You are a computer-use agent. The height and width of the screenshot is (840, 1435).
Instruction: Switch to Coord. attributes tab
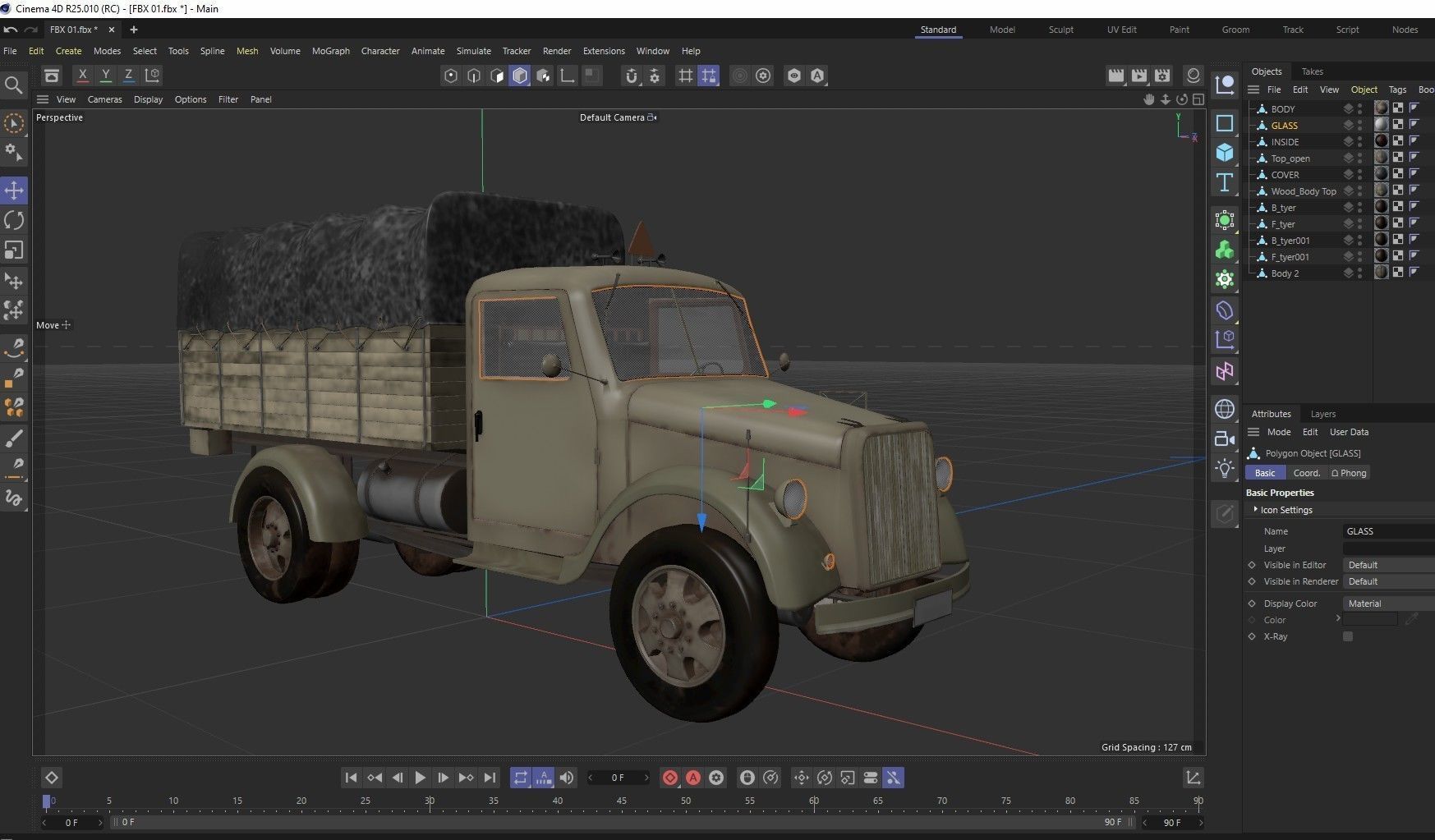click(1306, 473)
